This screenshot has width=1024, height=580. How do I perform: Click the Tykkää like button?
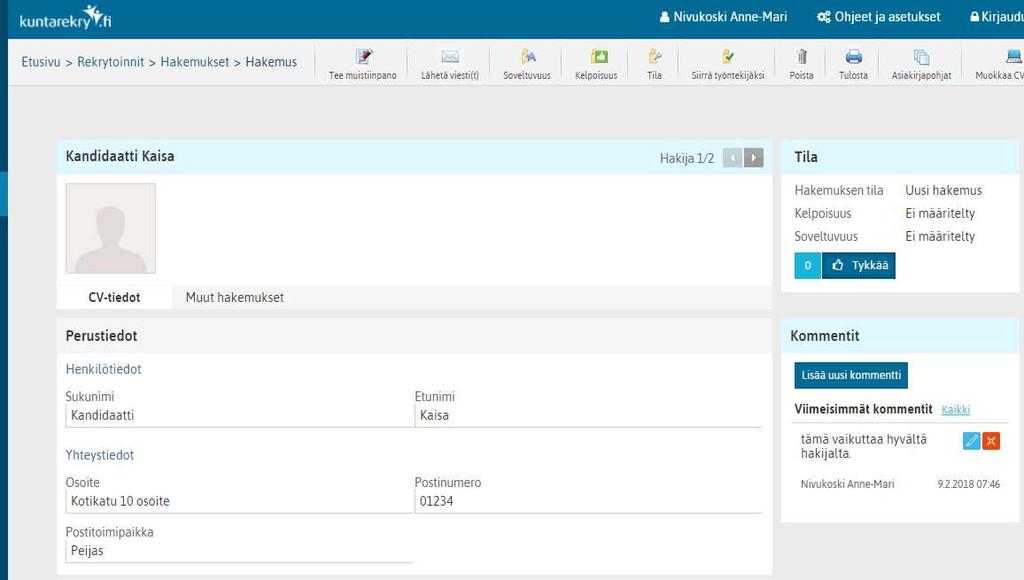(x=859, y=265)
